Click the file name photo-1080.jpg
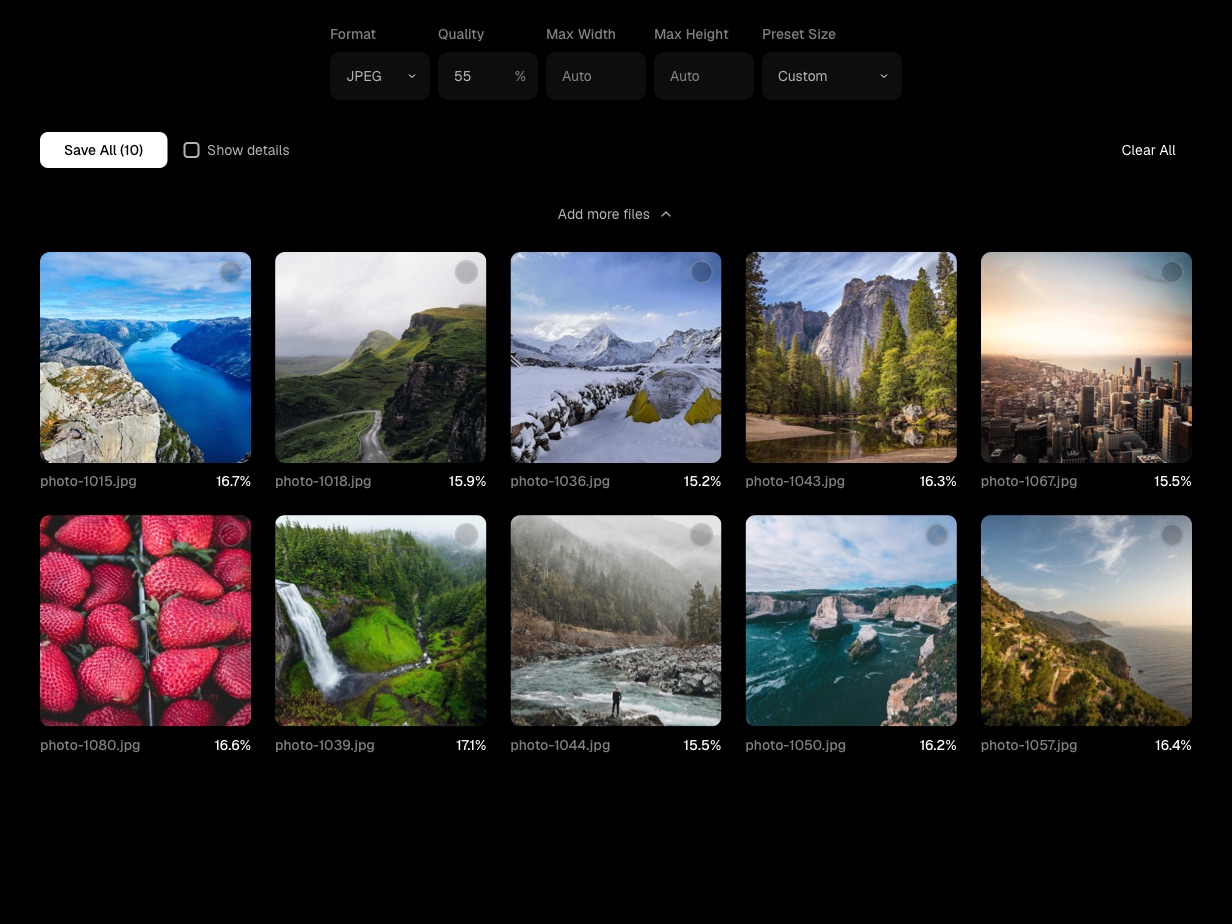Viewport: 1232px width, 924px height. click(90, 745)
